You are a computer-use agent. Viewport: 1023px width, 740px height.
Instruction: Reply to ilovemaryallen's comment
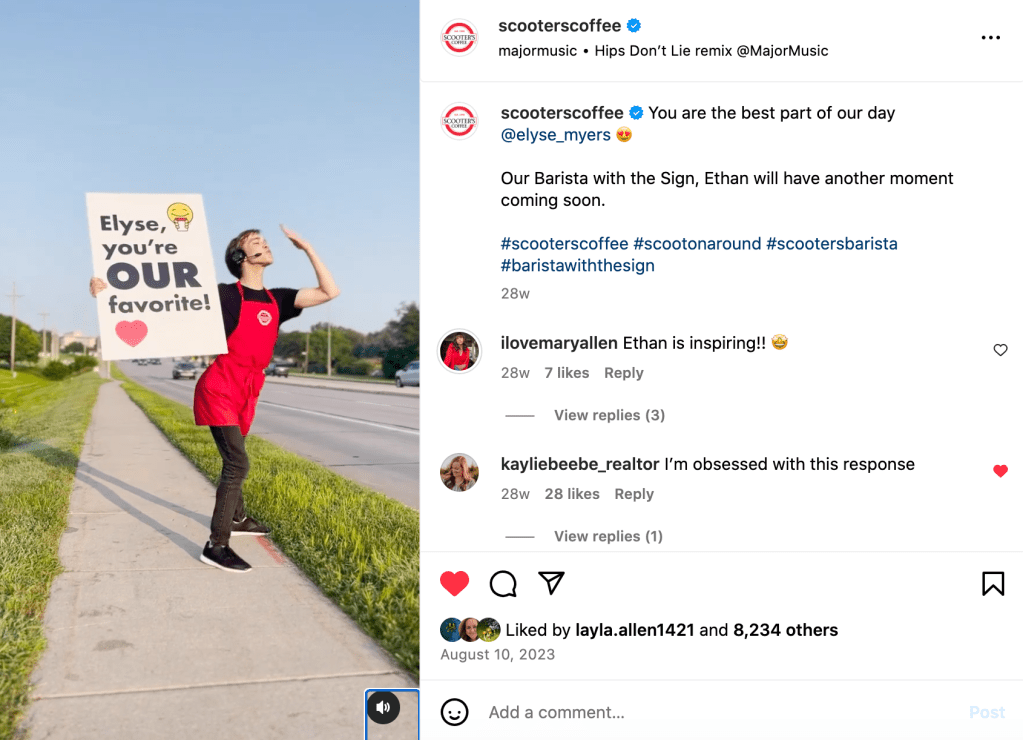[x=624, y=373]
